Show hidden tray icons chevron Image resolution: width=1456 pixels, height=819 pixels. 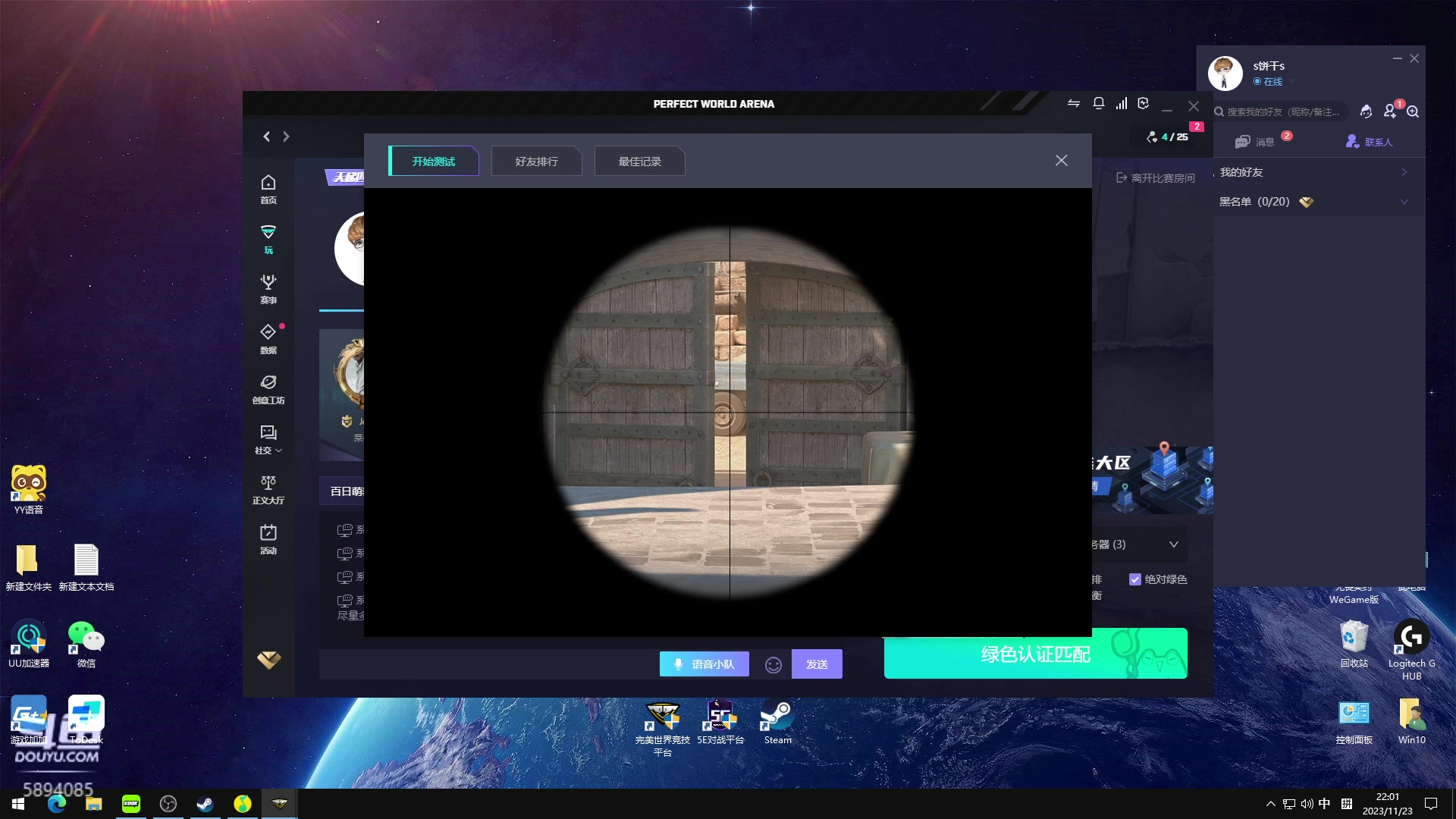tap(1271, 804)
